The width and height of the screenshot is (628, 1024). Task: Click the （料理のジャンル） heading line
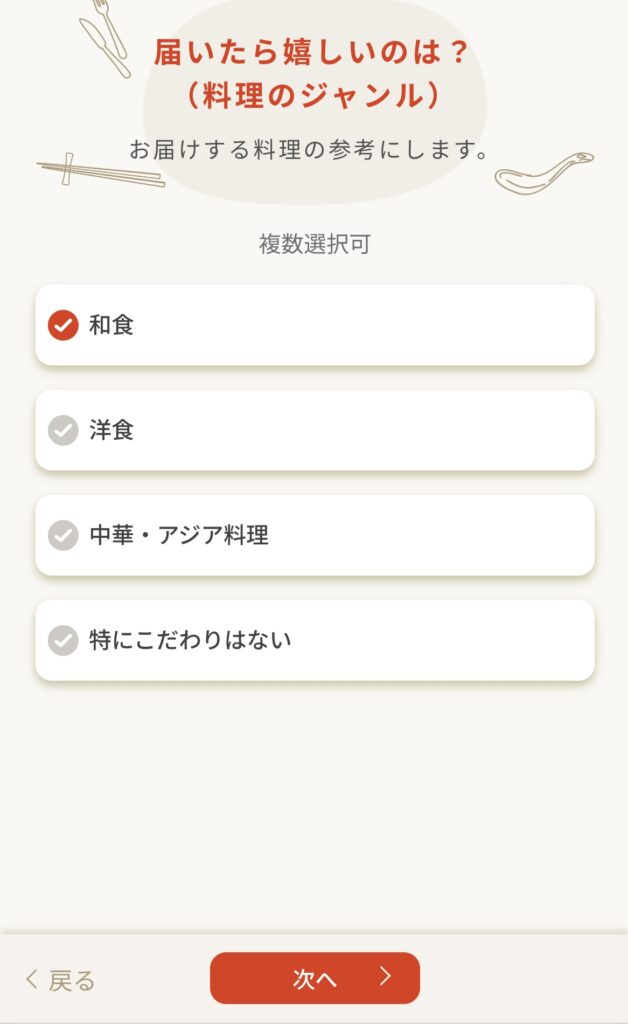click(314, 96)
